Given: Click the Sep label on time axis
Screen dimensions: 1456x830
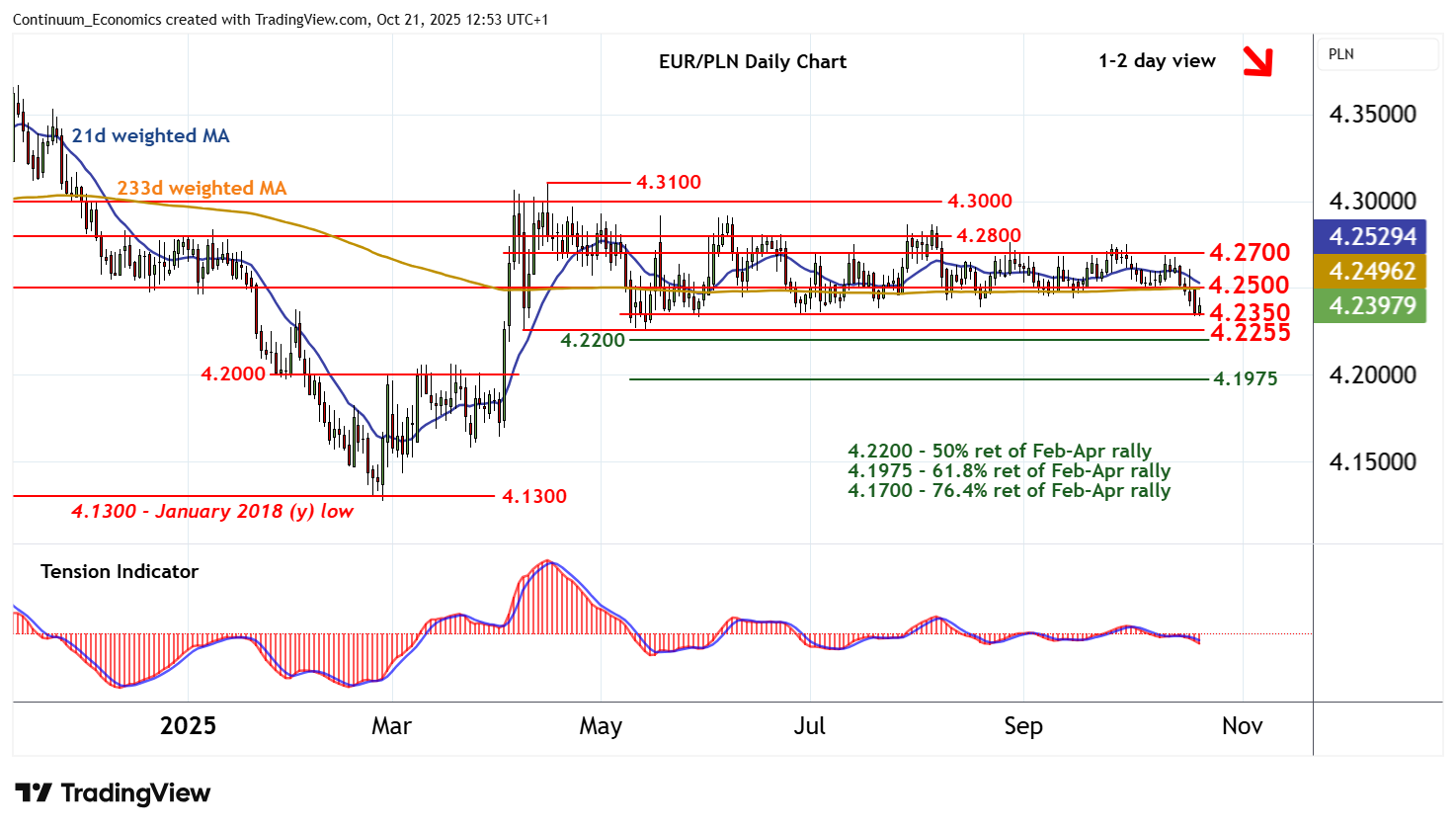Looking at the screenshot, I should pyautogui.click(x=1022, y=726).
